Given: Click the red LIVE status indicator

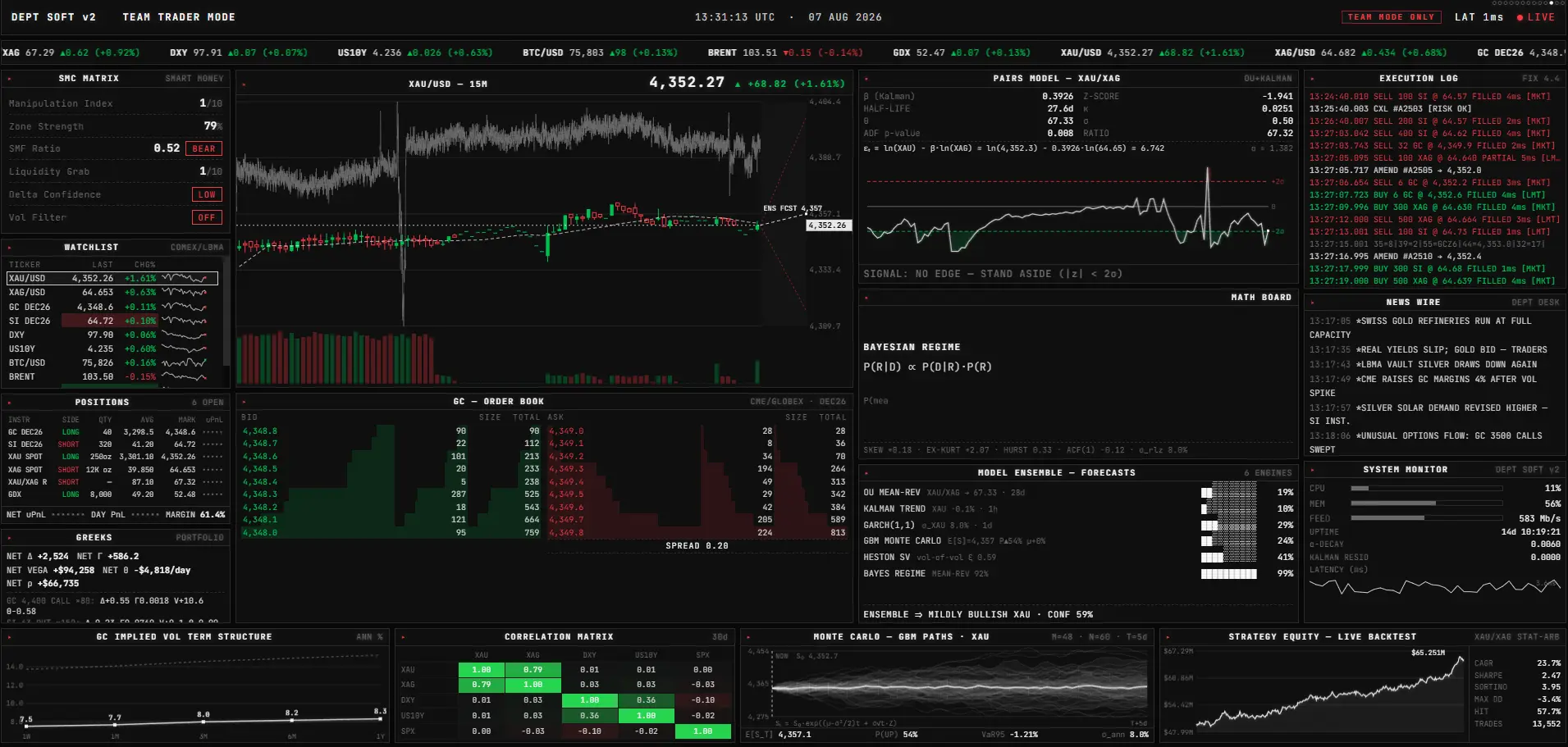Looking at the screenshot, I should click(x=1536, y=17).
